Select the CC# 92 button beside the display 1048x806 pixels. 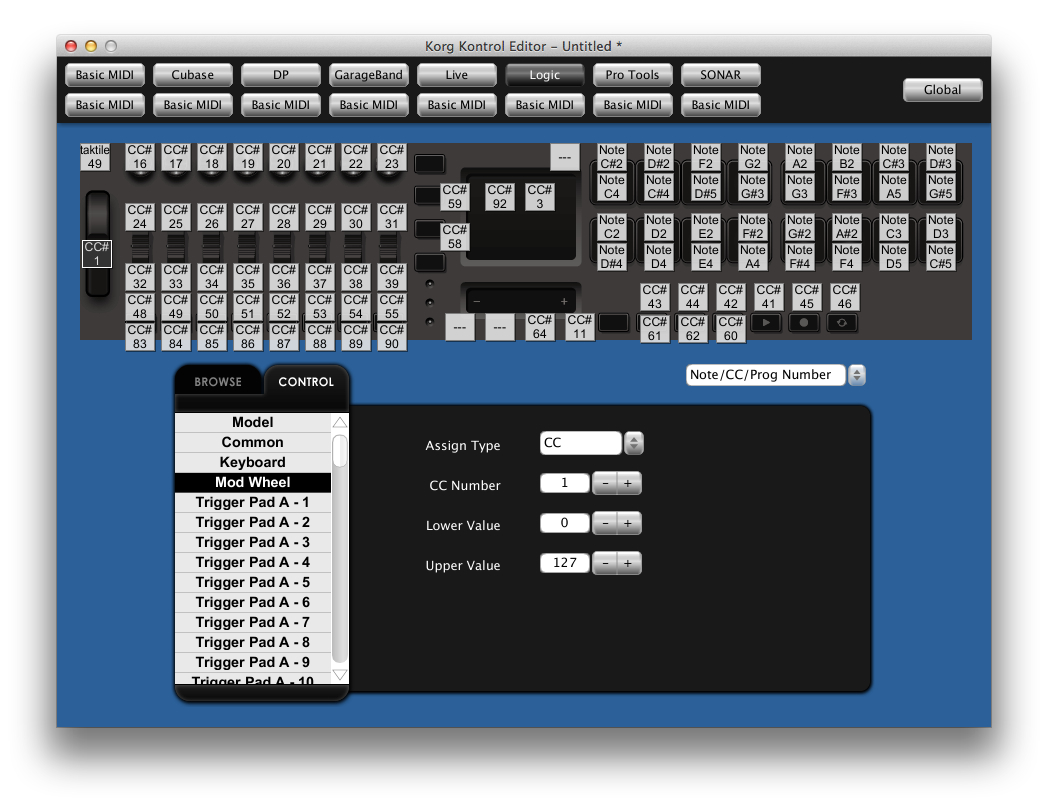499,195
